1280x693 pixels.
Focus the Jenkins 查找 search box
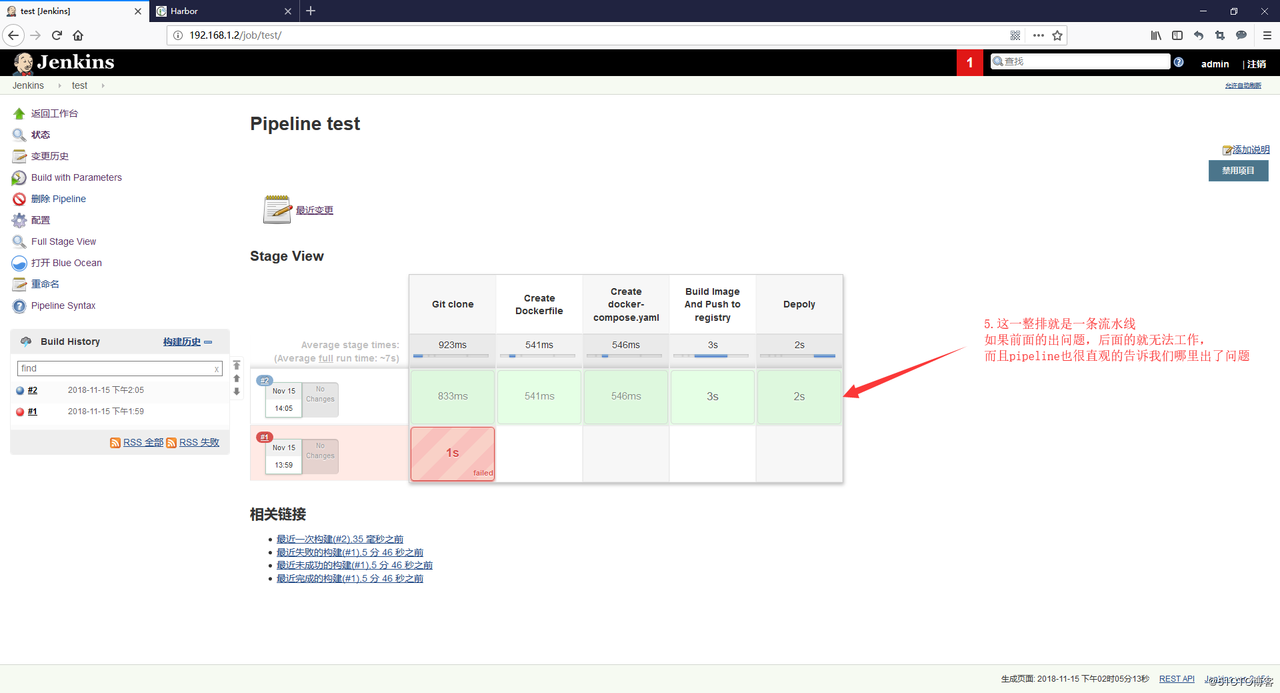click(1080, 62)
